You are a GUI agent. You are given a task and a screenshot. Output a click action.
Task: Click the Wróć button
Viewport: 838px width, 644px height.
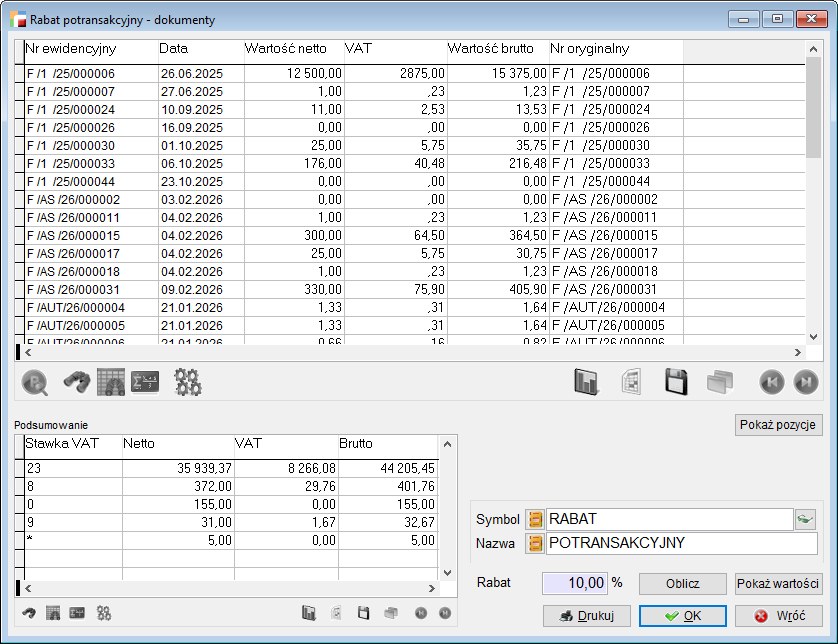779,616
